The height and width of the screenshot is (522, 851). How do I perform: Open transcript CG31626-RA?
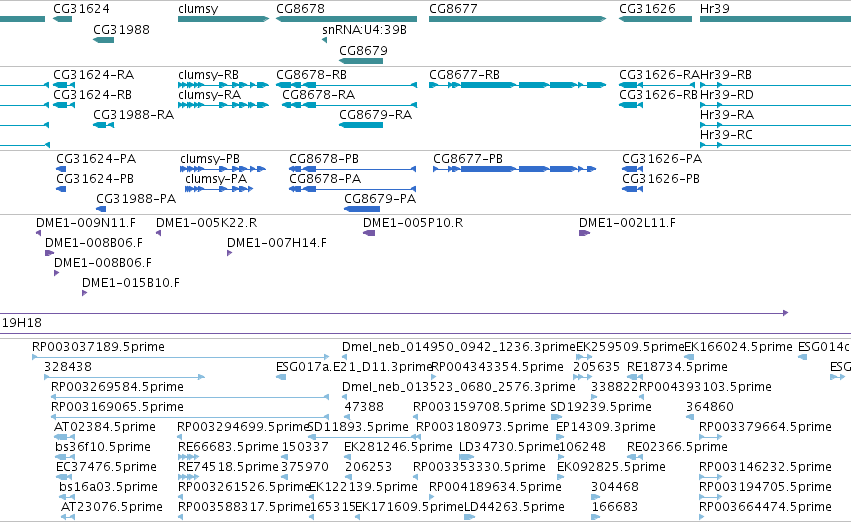point(659,75)
